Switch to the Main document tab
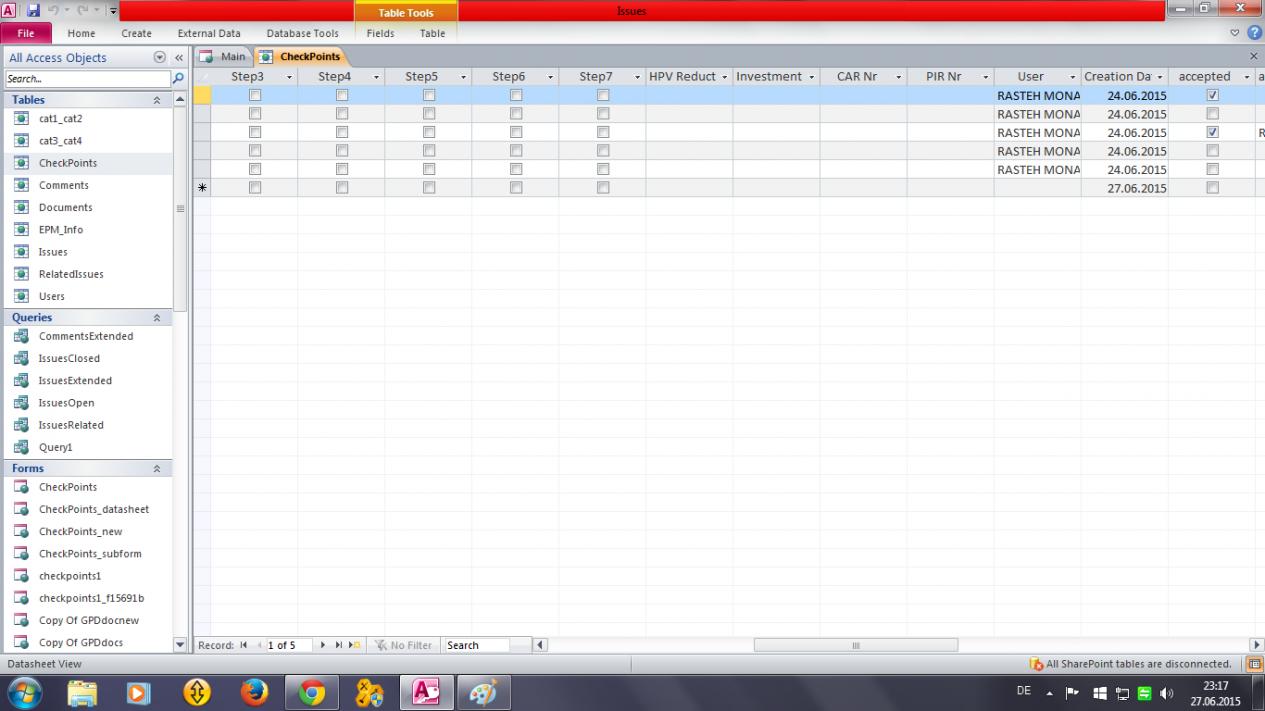 tap(223, 57)
